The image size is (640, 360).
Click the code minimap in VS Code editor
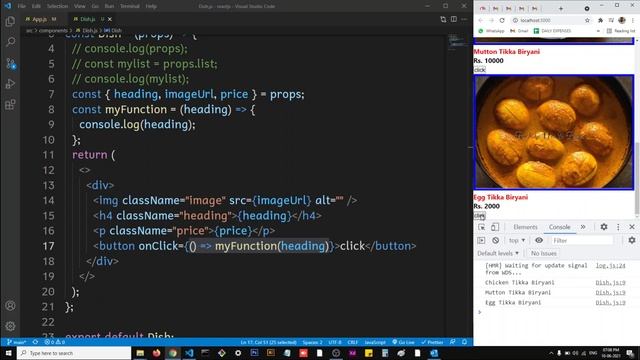(457, 42)
